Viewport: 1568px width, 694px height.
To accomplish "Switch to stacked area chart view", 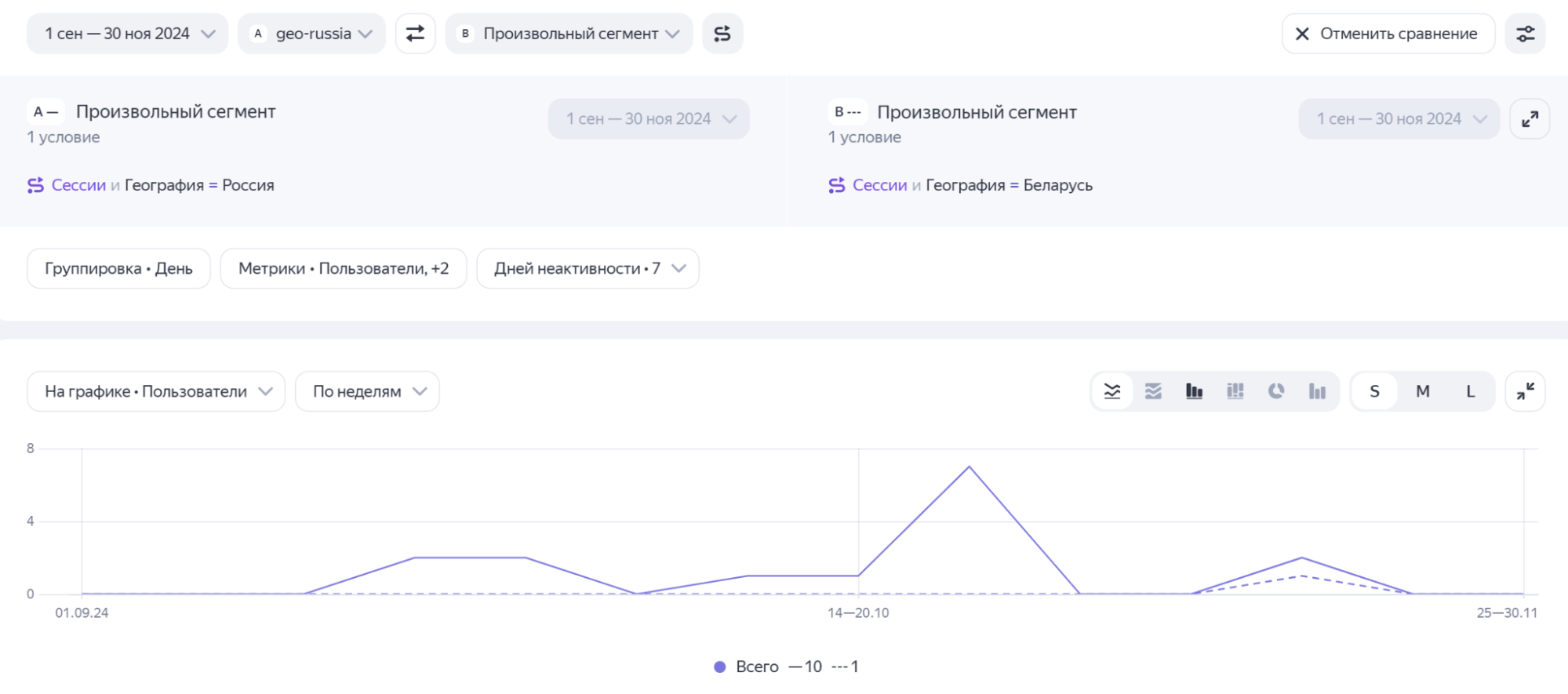I will (x=1153, y=391).
